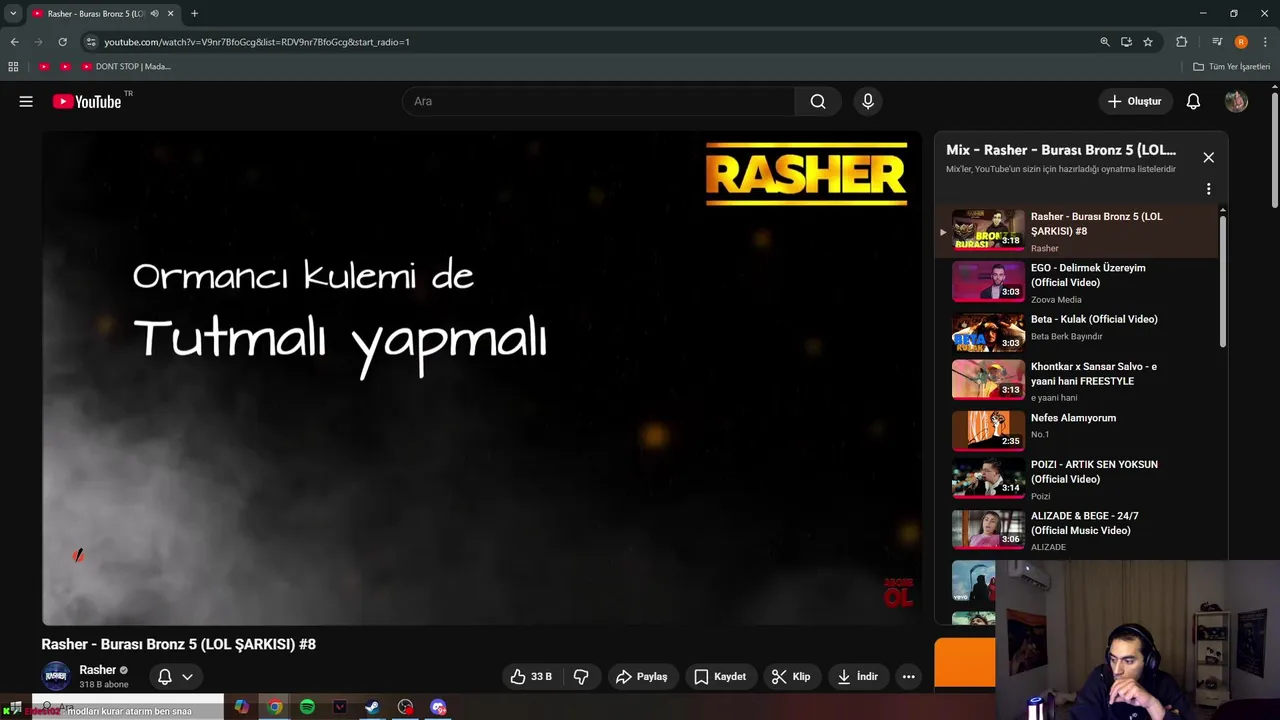Expand the tab search dropdown arrow

pyautogui.click(x=13, y=14)
